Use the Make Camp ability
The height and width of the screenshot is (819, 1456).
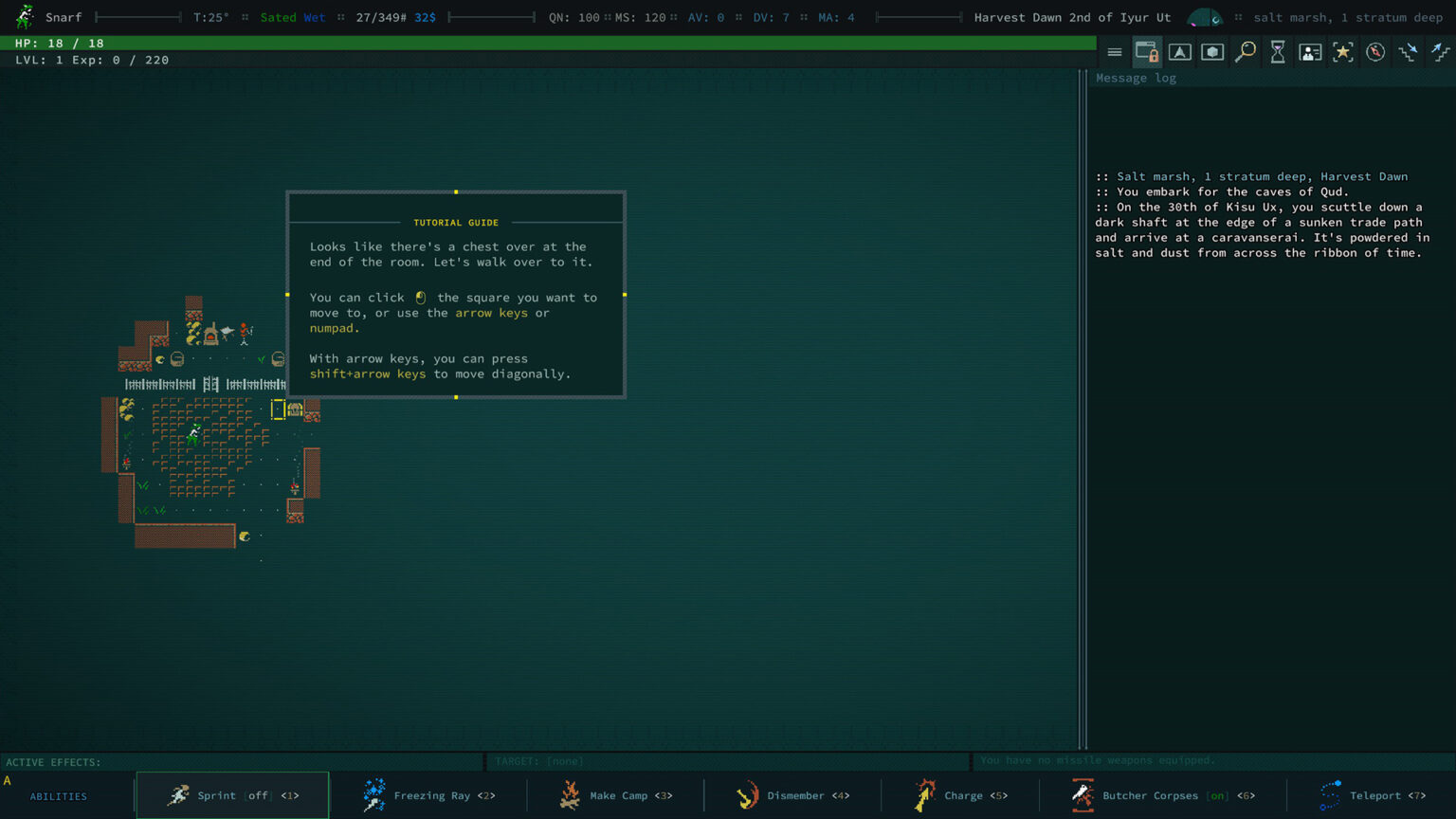coord(616,795)
